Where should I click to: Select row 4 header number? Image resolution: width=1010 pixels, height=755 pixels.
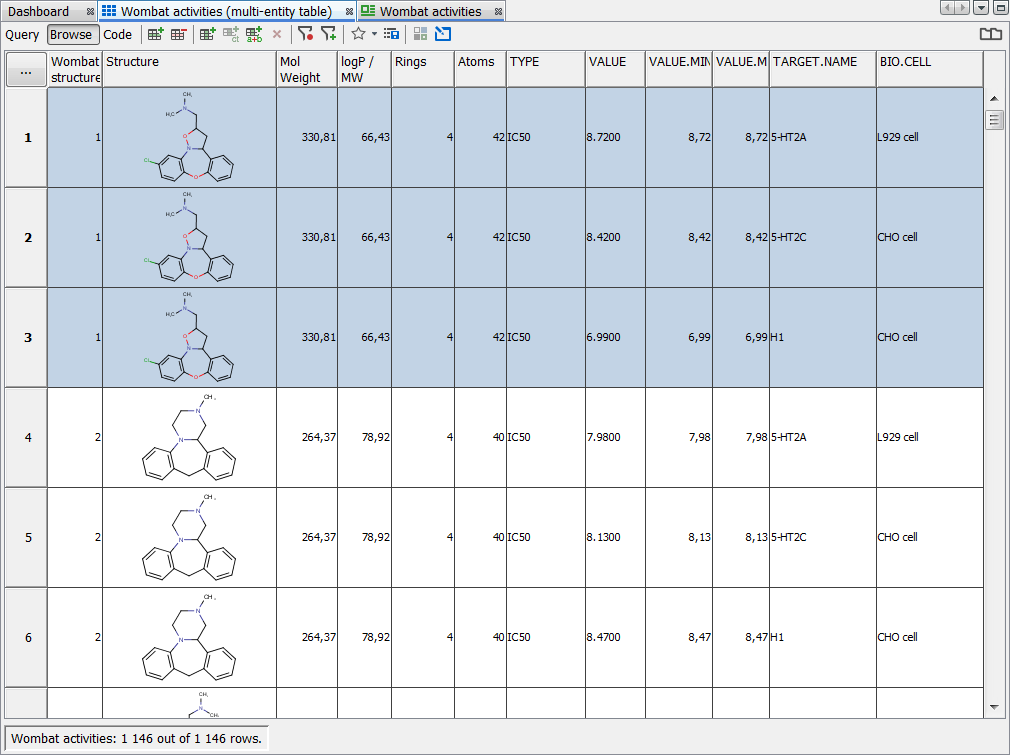click(26, 437)
